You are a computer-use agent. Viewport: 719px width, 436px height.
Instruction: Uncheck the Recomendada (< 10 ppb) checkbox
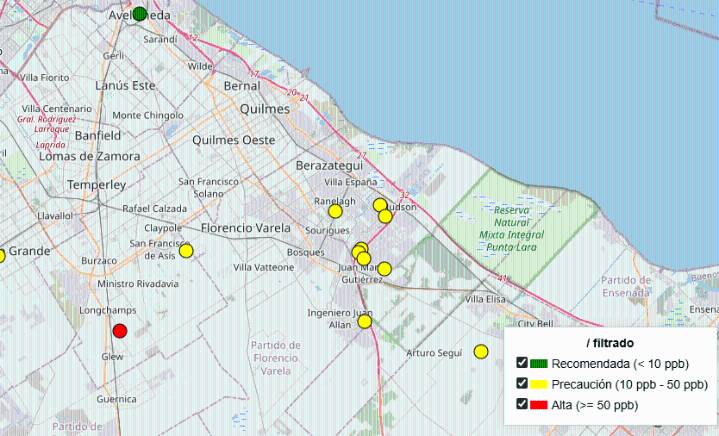[522, 363]
